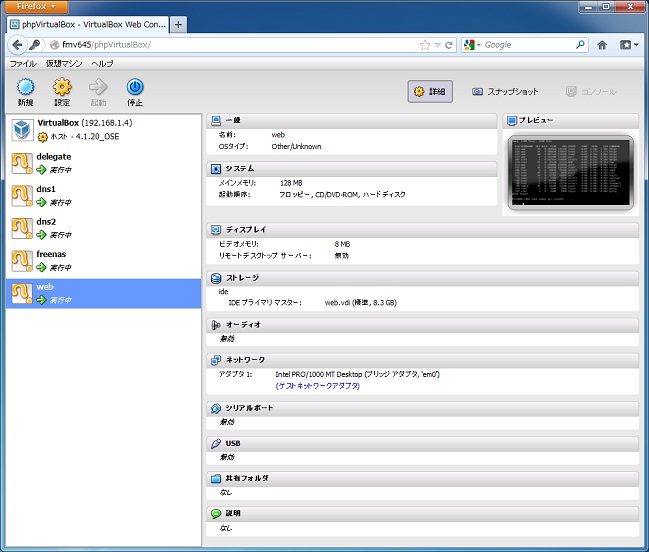Open the bookmarks menu button

pyautogui.click(x=629, y=45)
